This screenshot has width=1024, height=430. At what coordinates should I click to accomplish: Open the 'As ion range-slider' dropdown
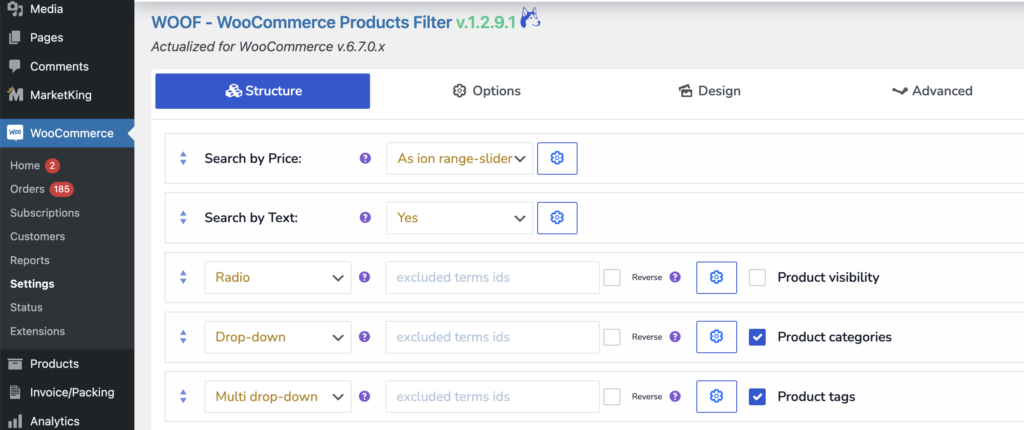click(x=460, y=158)
